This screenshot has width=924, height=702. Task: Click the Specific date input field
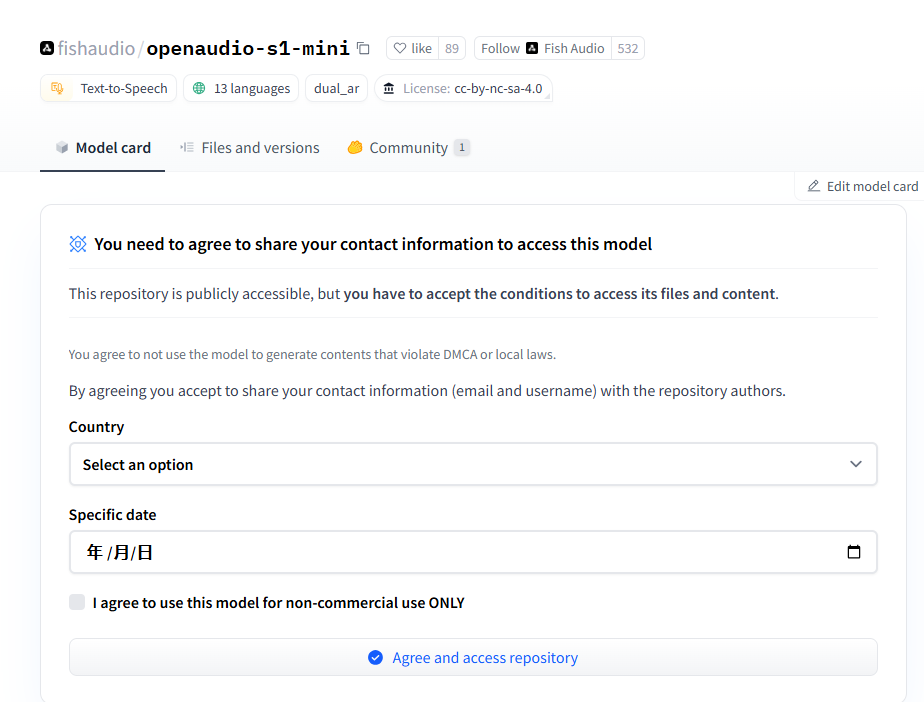450,552
